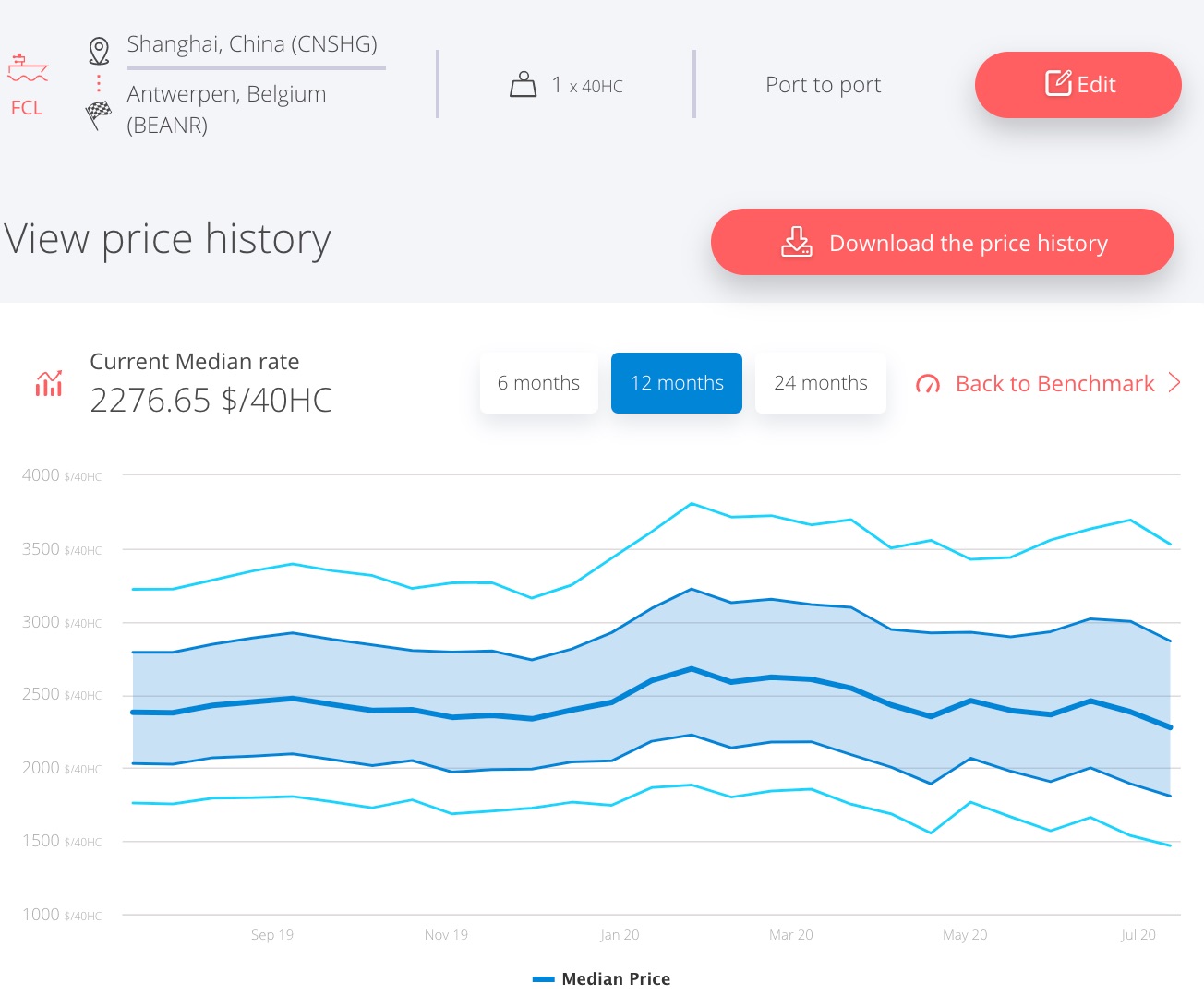This screenshot has height=995, width=1204.
Task: Click the May 20 axis label
Action: point(965,935)
